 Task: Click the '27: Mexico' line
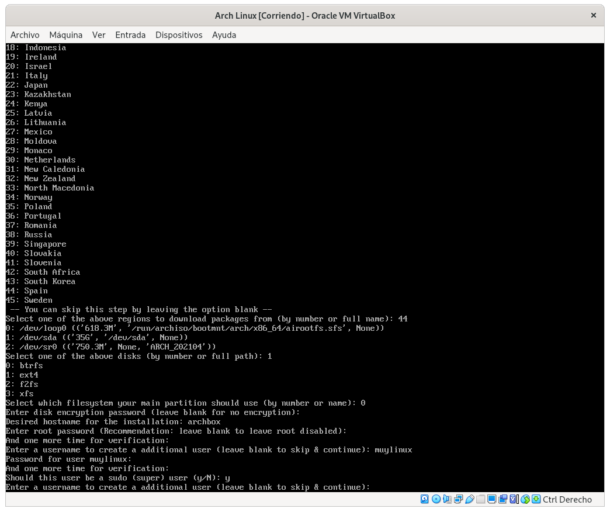click(x=29, y=132)
